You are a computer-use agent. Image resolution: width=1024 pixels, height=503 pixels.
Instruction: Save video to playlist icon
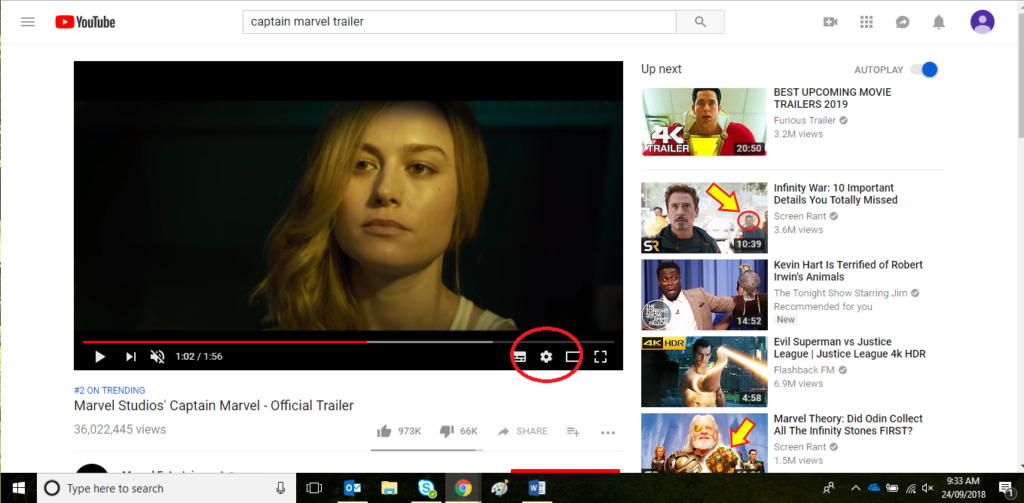click(x=573, y=431)
